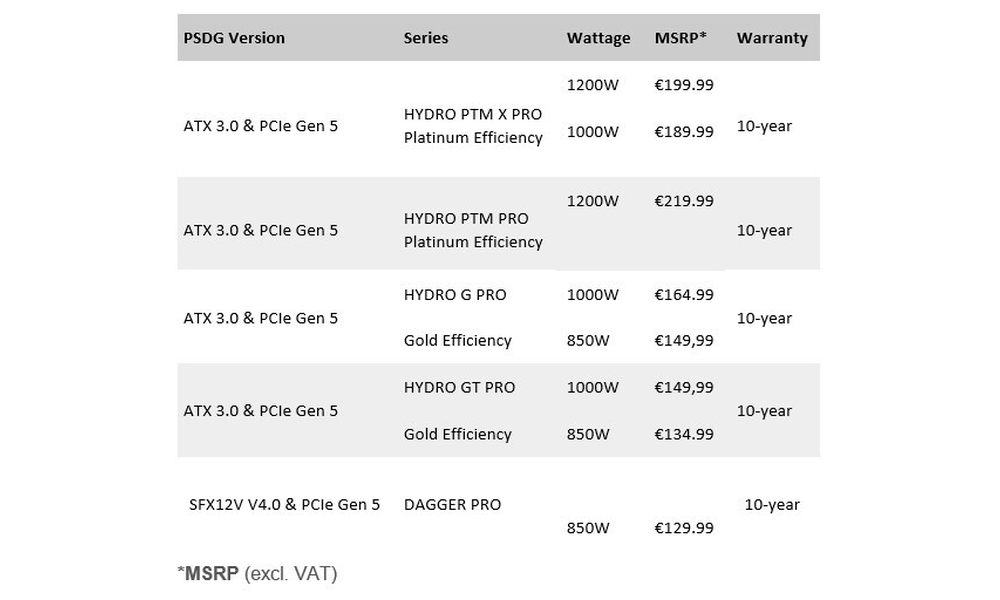1000x600 pixels.
Task: Select the €134.99 price cell
Action: (684, 434)
